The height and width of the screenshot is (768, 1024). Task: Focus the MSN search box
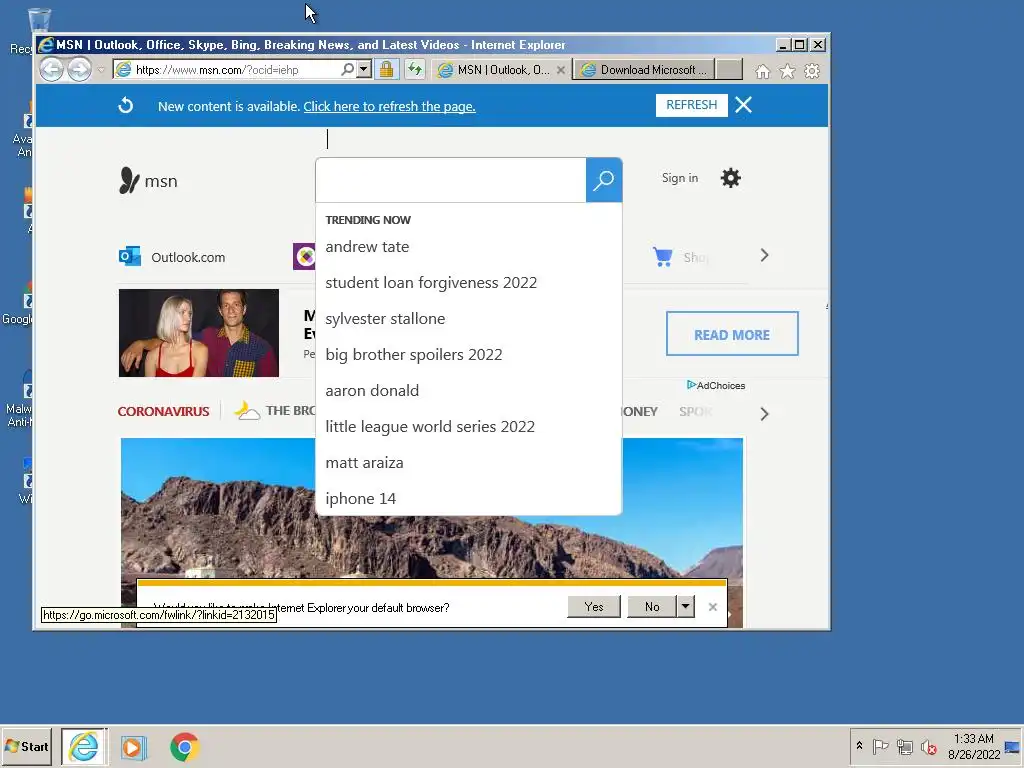coord(451,180)
